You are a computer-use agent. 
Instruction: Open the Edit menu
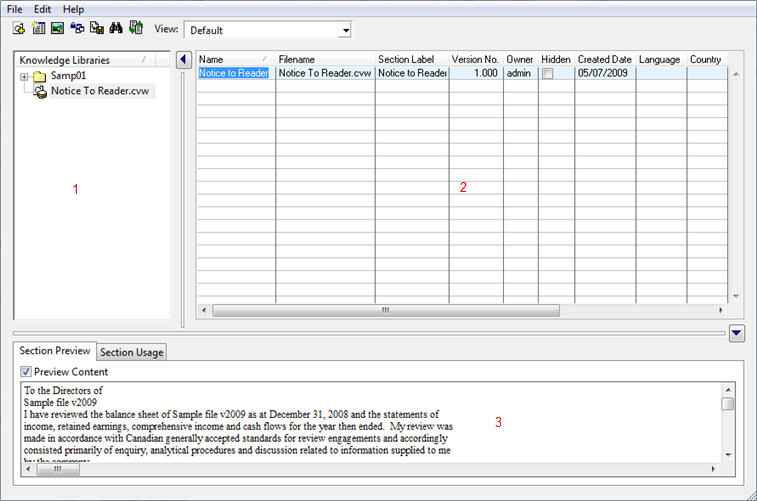pyautogui.click(x=43, y=9)
